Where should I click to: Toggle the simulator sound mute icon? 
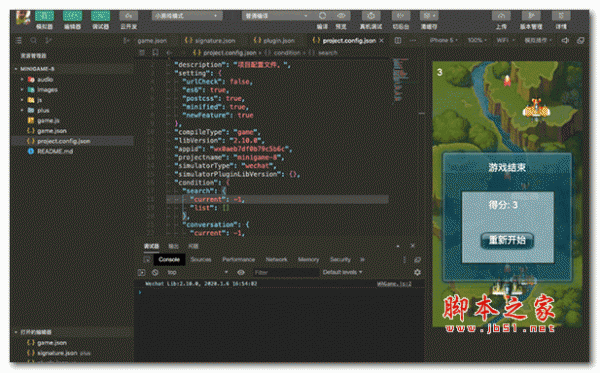(565, 40)
